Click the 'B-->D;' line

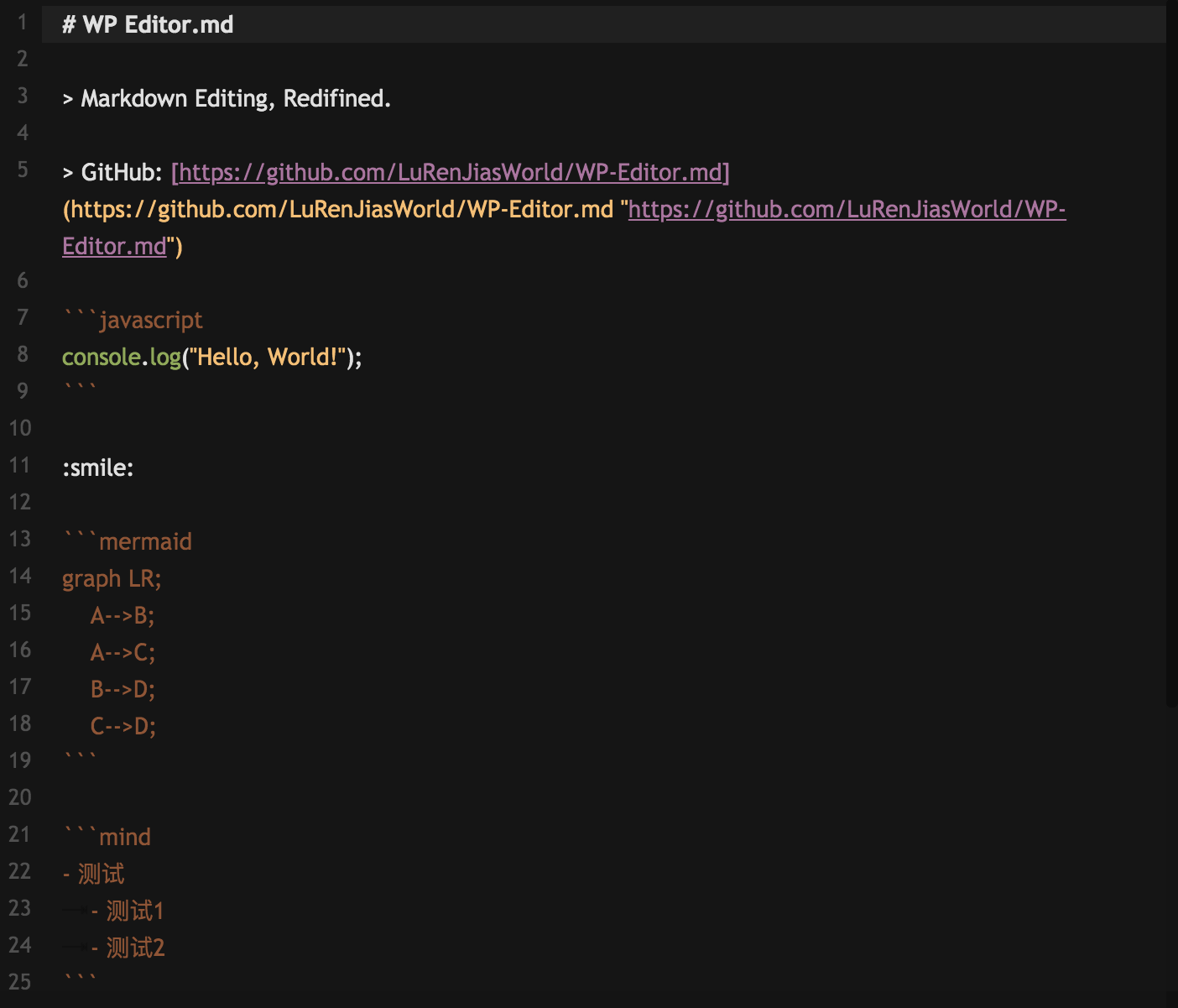click(122, 690)
